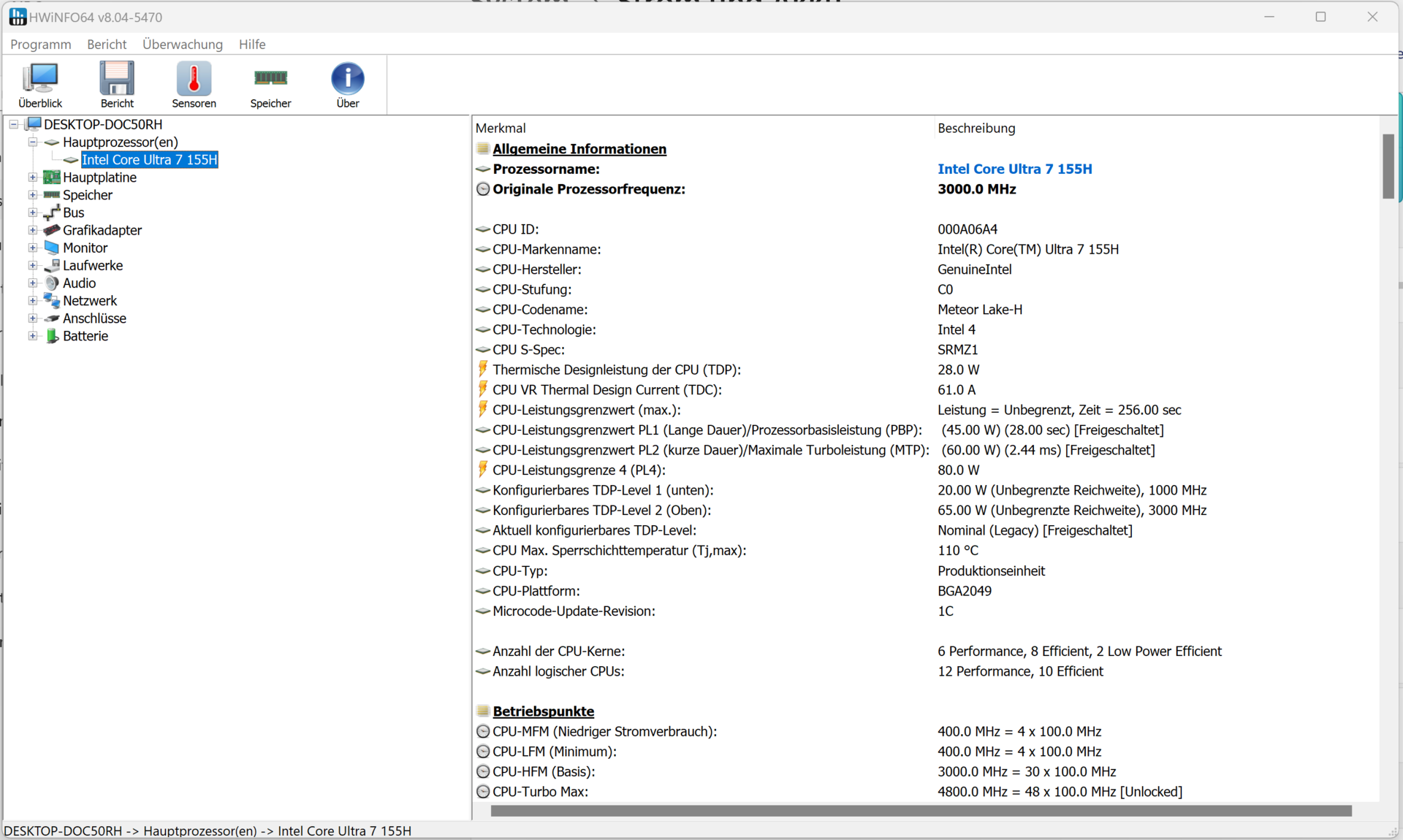The image size is (1403, 840).
Task: Click the Intel Core Ultra 7 155H link
Action: (x=1014, y=169)
